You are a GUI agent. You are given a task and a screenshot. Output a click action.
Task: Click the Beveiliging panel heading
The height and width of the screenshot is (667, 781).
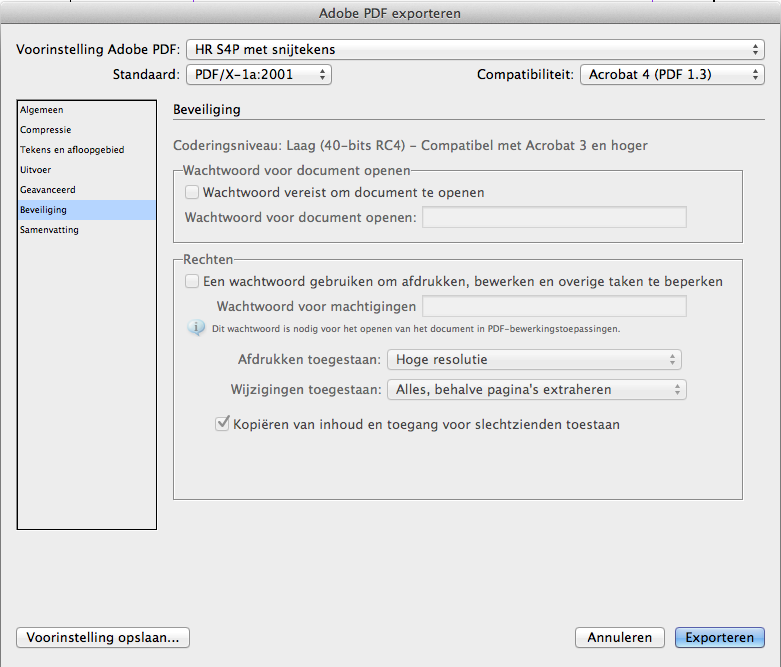[207, 110]
